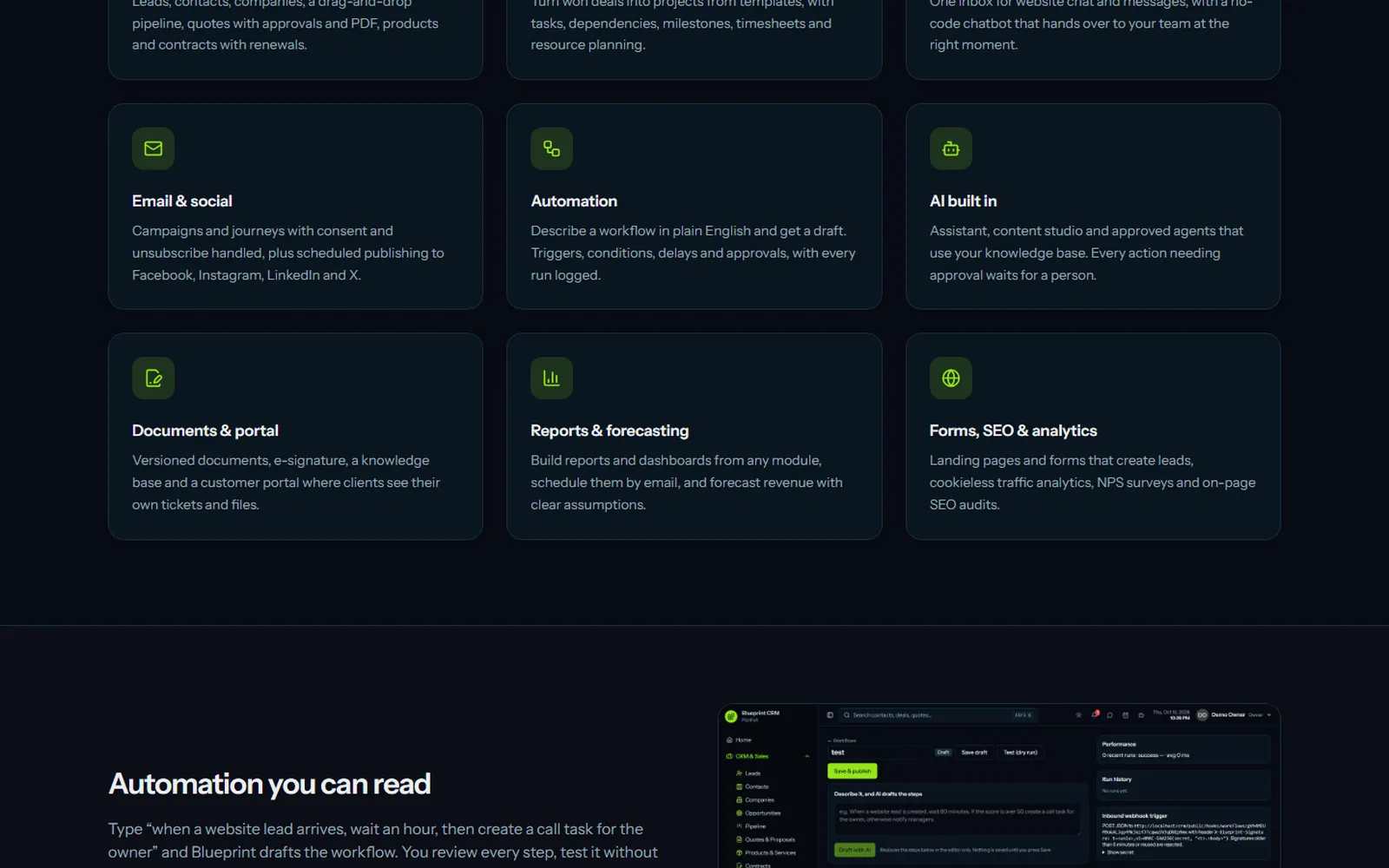1389x868 pixels.
Task: Click the workflow icon on Automation card
Action: [551, 148]
